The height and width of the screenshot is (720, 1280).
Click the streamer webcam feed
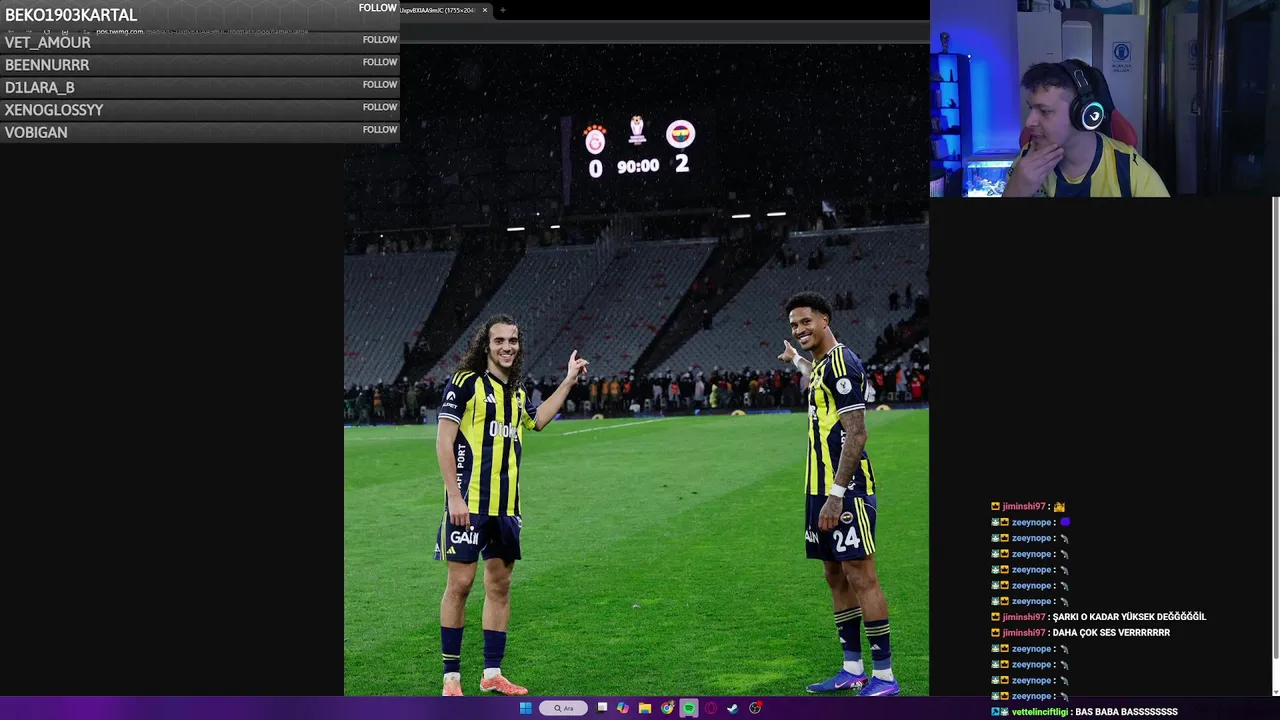pyautogui.click(x=1105, y=98)
